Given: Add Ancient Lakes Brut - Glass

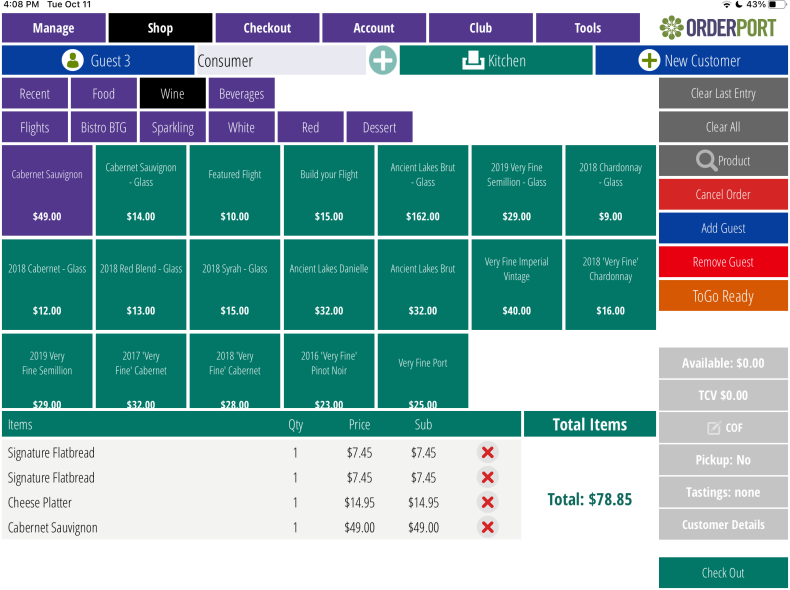Looking at the screenshot, I should [423, 190].
